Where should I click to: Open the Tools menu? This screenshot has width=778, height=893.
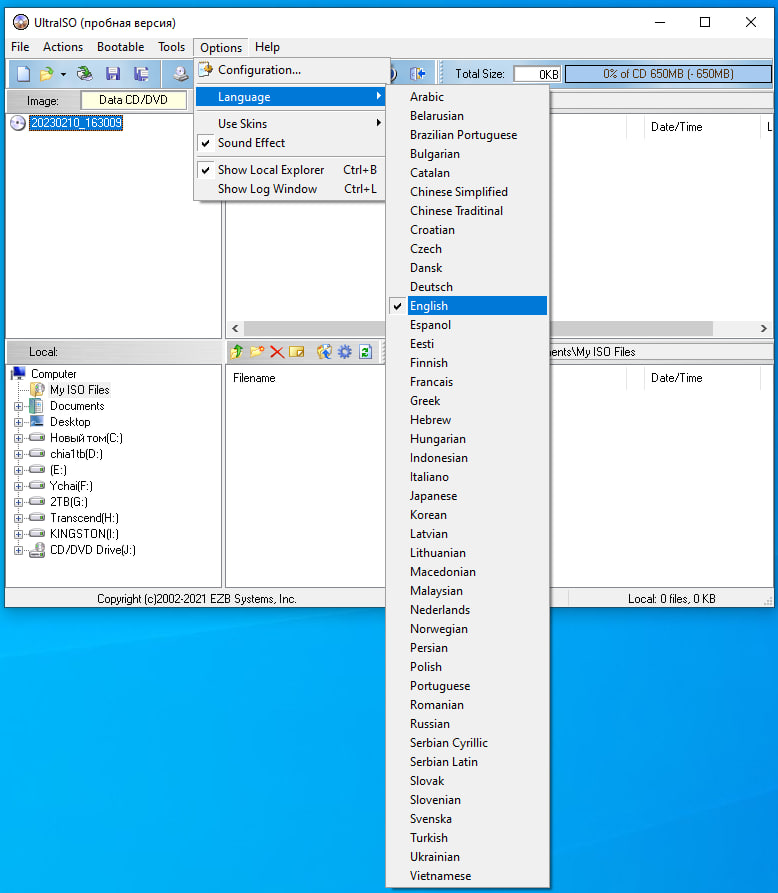pyautogui.click(x=171, y=47)
